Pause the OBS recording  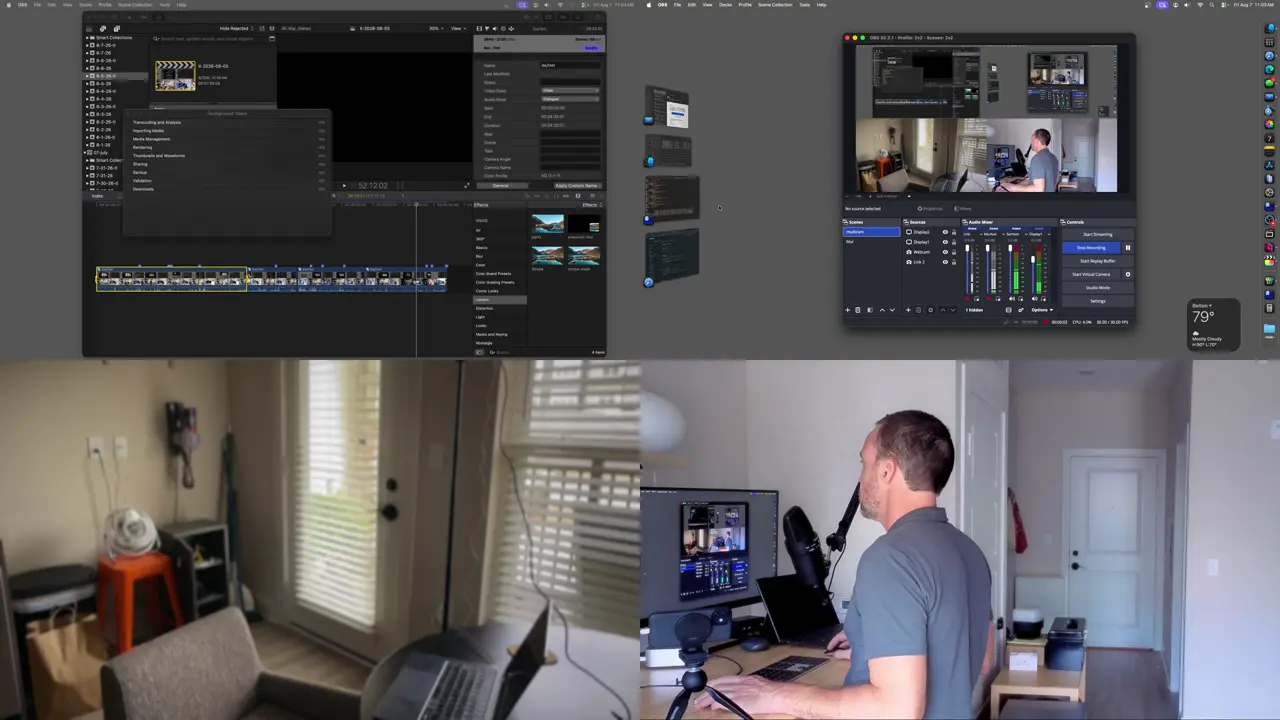point(1128,248)
